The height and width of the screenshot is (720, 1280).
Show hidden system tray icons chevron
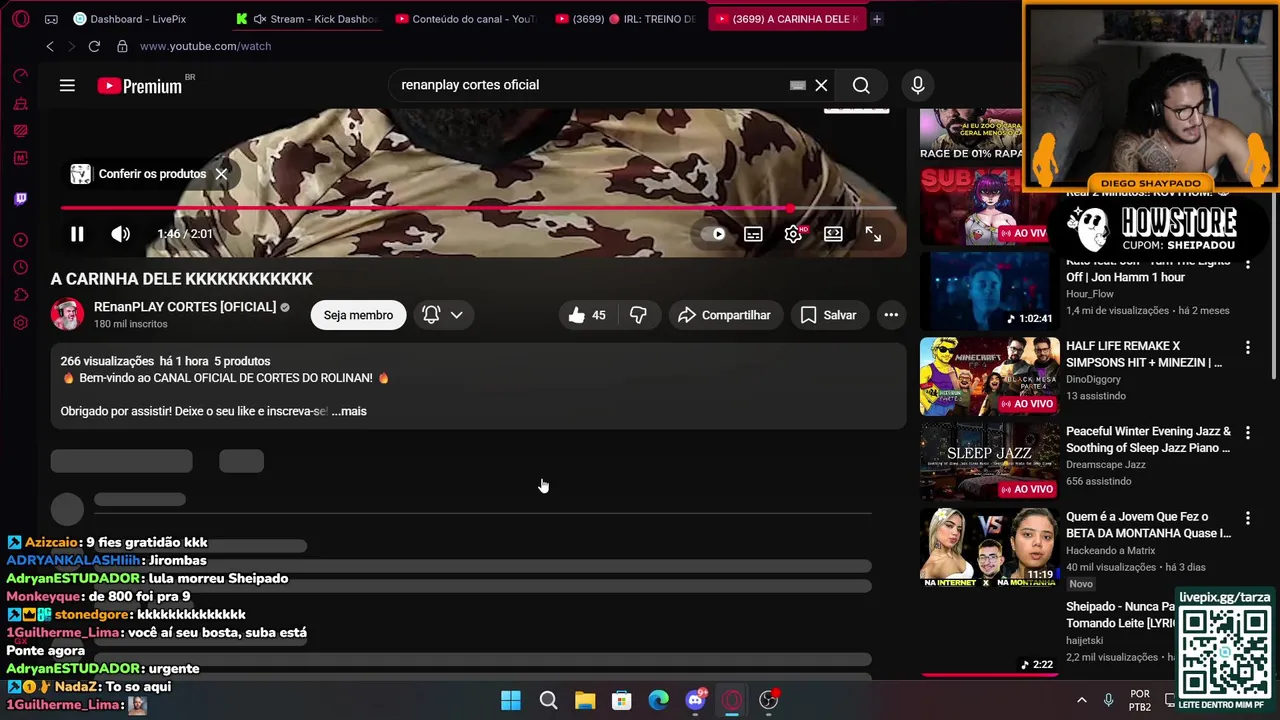click(x=1081, y=700)
